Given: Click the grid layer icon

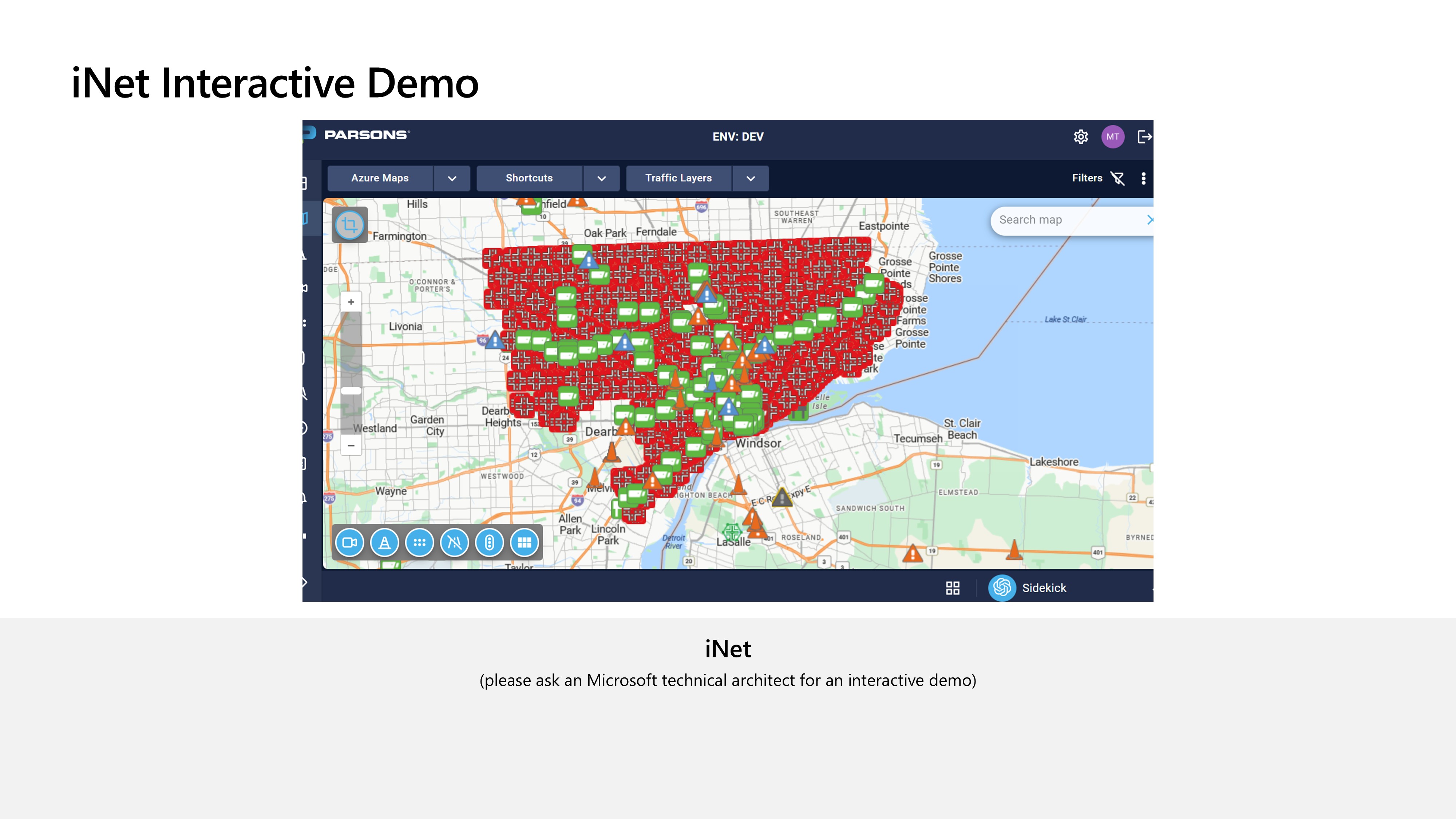Looking at the screenshot, I should 525,543.
